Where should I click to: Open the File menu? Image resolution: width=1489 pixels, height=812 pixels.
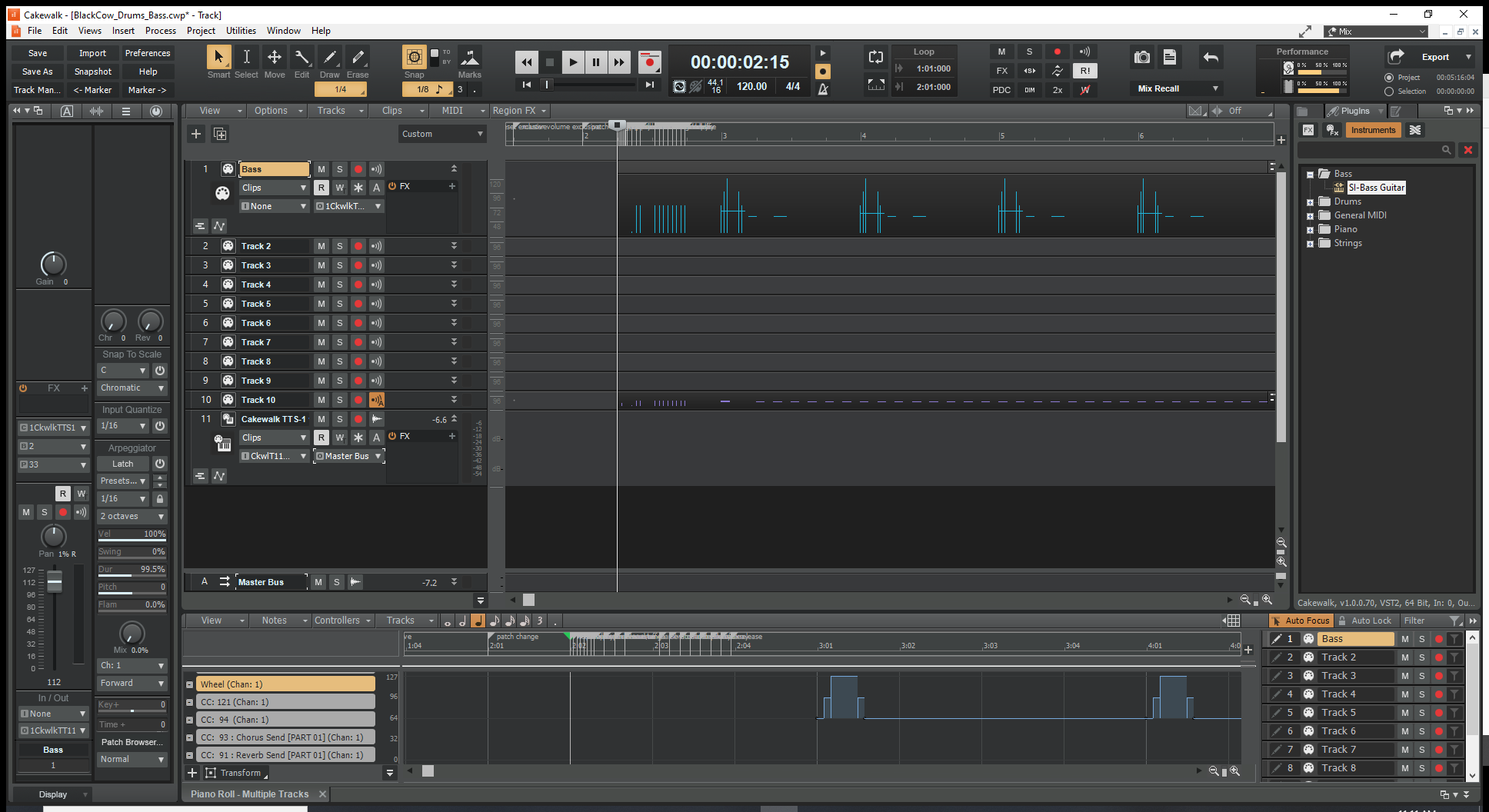[35, 31]
